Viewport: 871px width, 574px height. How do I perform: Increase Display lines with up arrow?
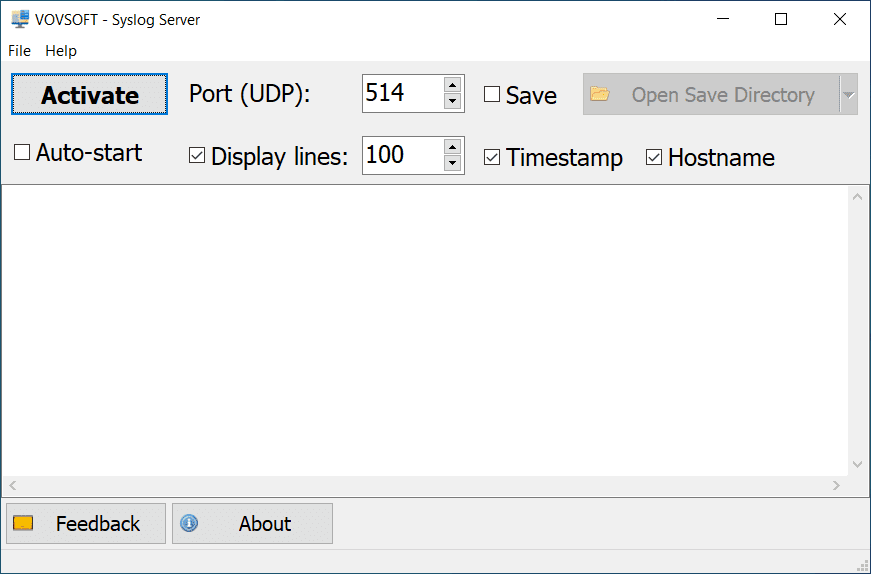tap(453, 147)
